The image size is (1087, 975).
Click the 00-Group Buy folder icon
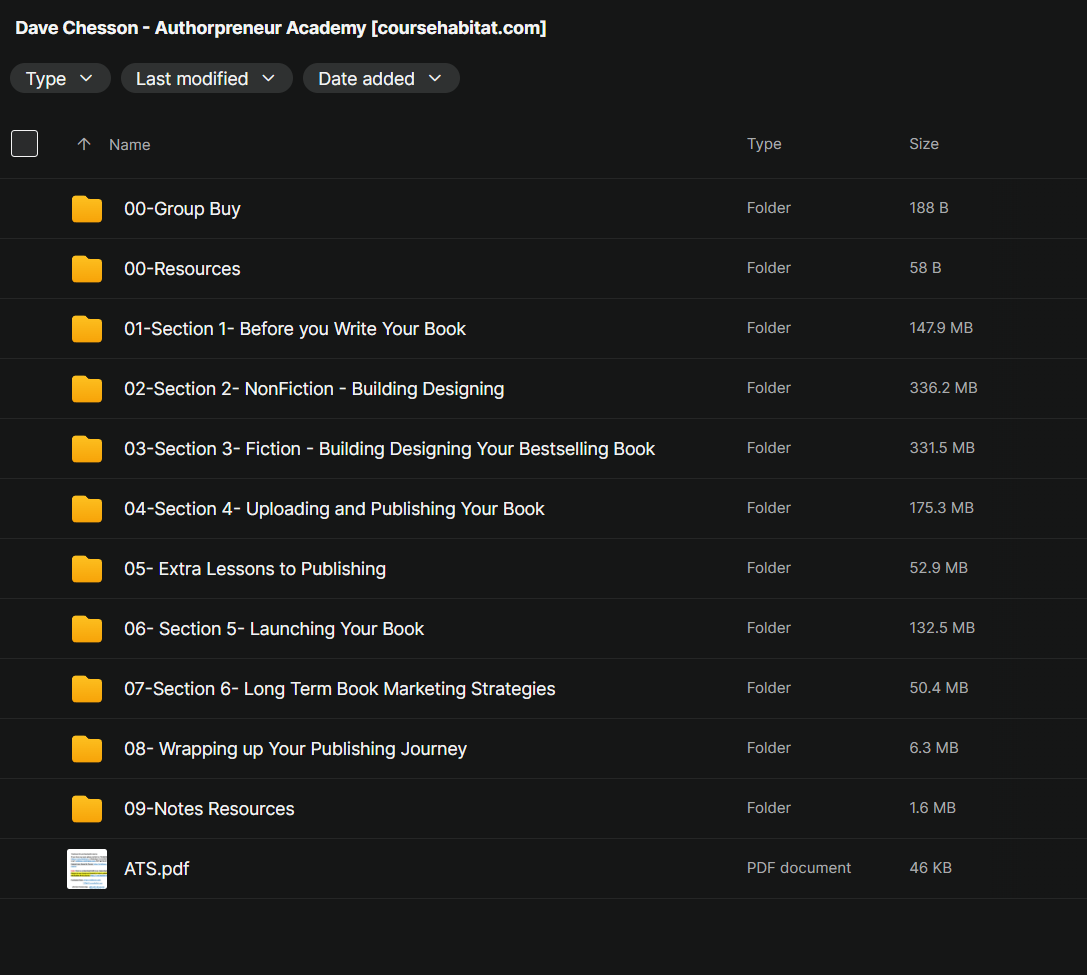[87, 209]
